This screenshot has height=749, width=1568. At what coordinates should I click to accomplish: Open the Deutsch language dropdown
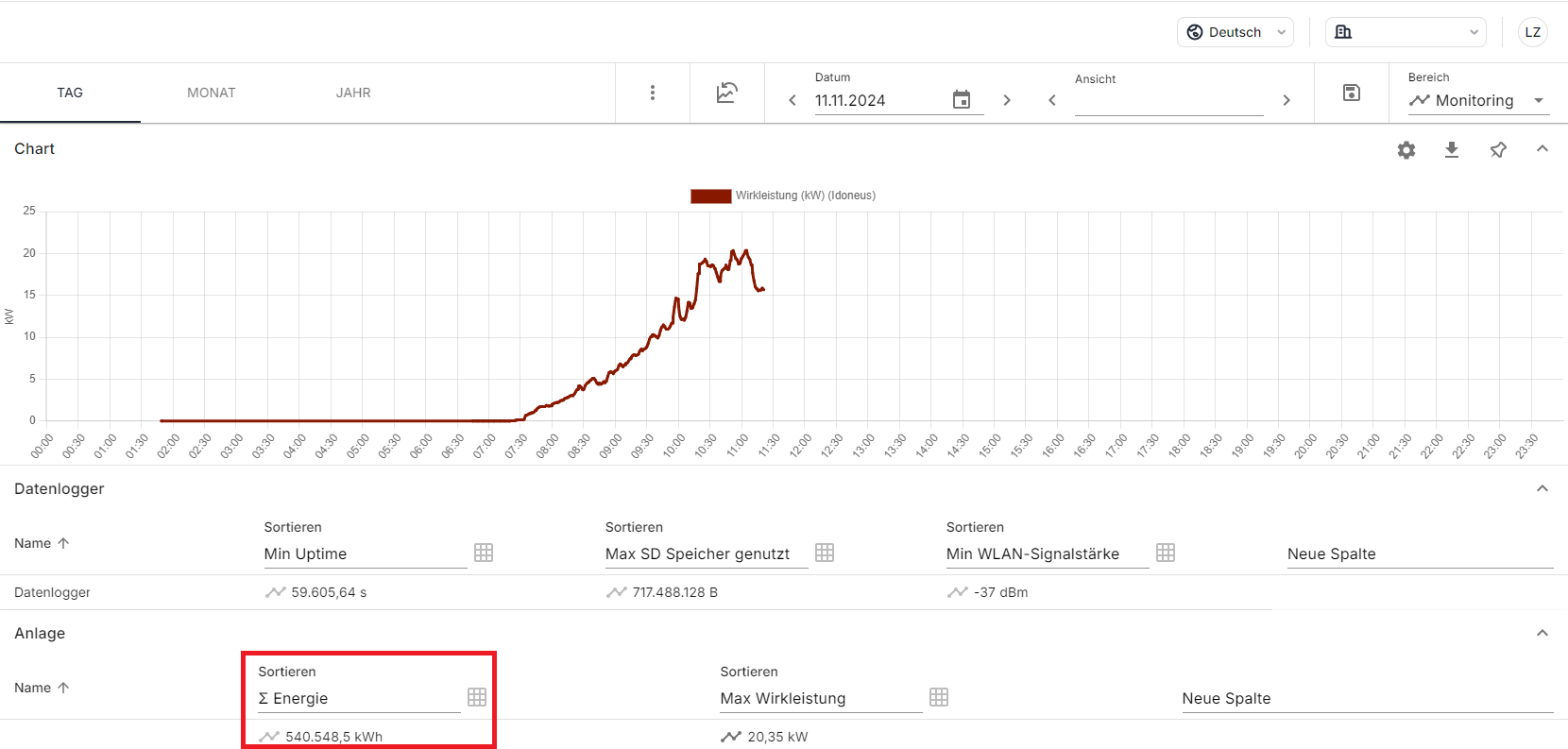[1236, 32]
